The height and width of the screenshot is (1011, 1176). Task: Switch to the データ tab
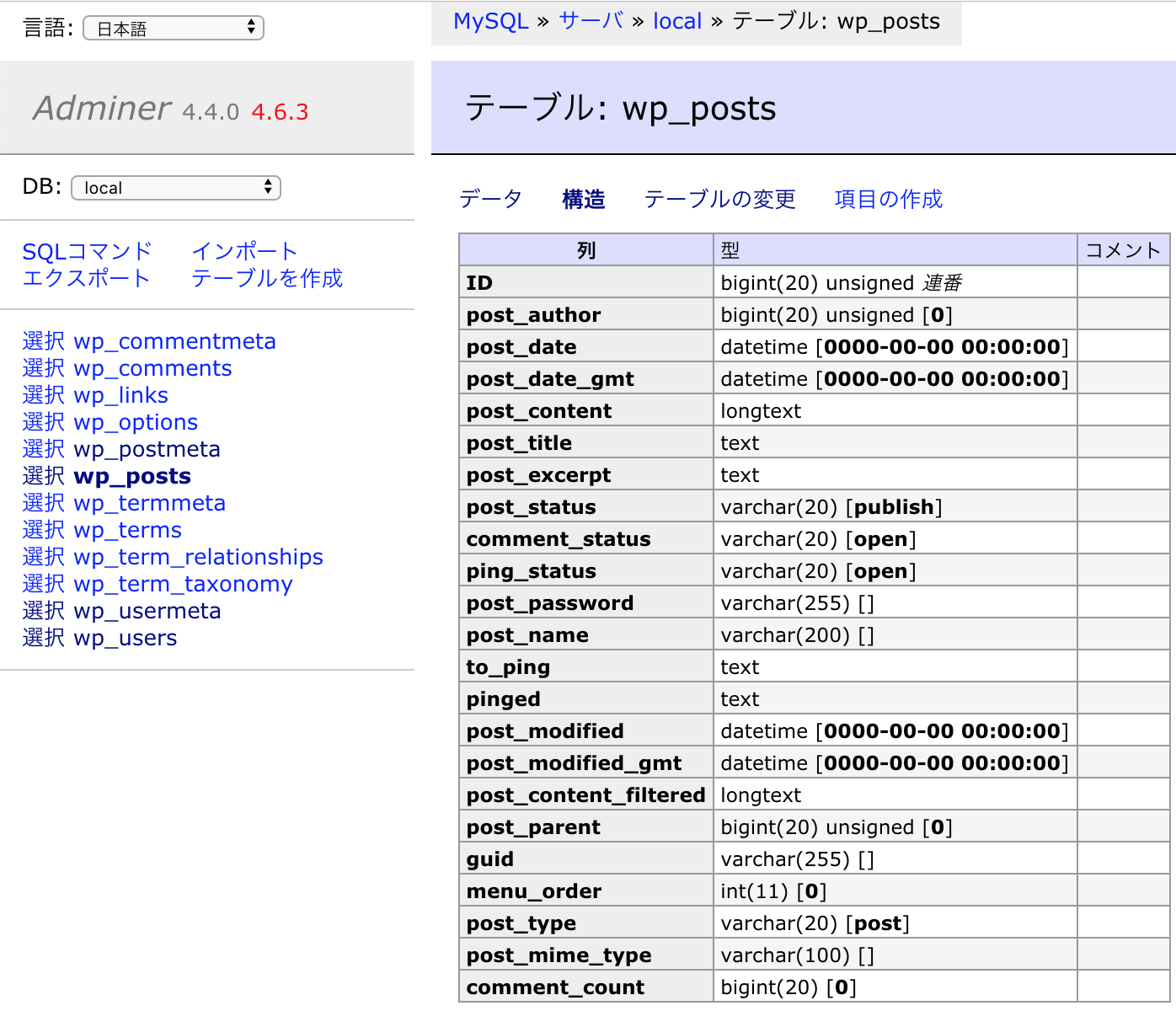click(490, 199)
